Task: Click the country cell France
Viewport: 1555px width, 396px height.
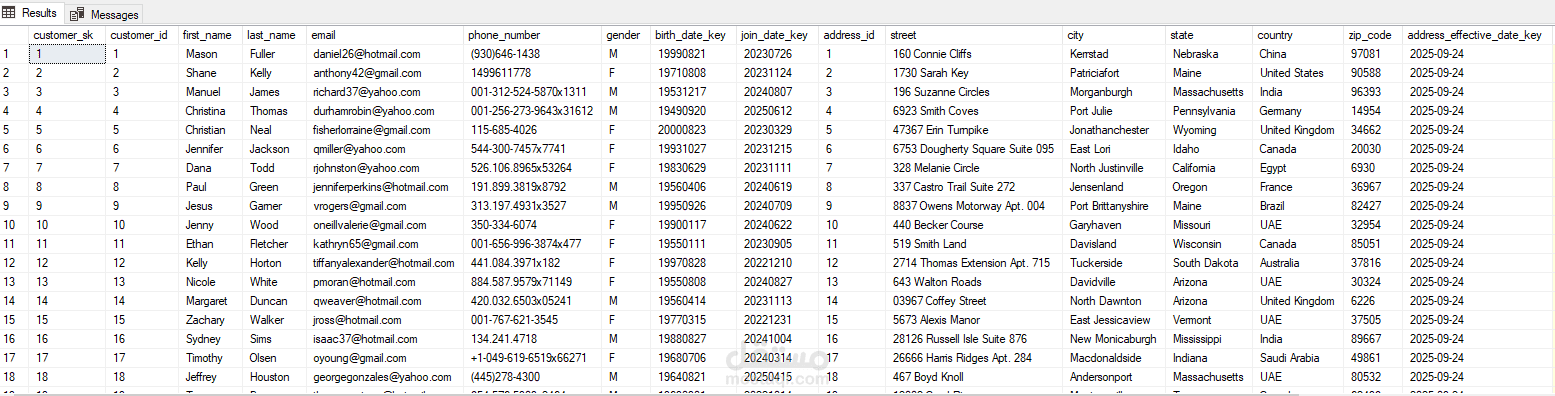Action: click(1299, 187)
